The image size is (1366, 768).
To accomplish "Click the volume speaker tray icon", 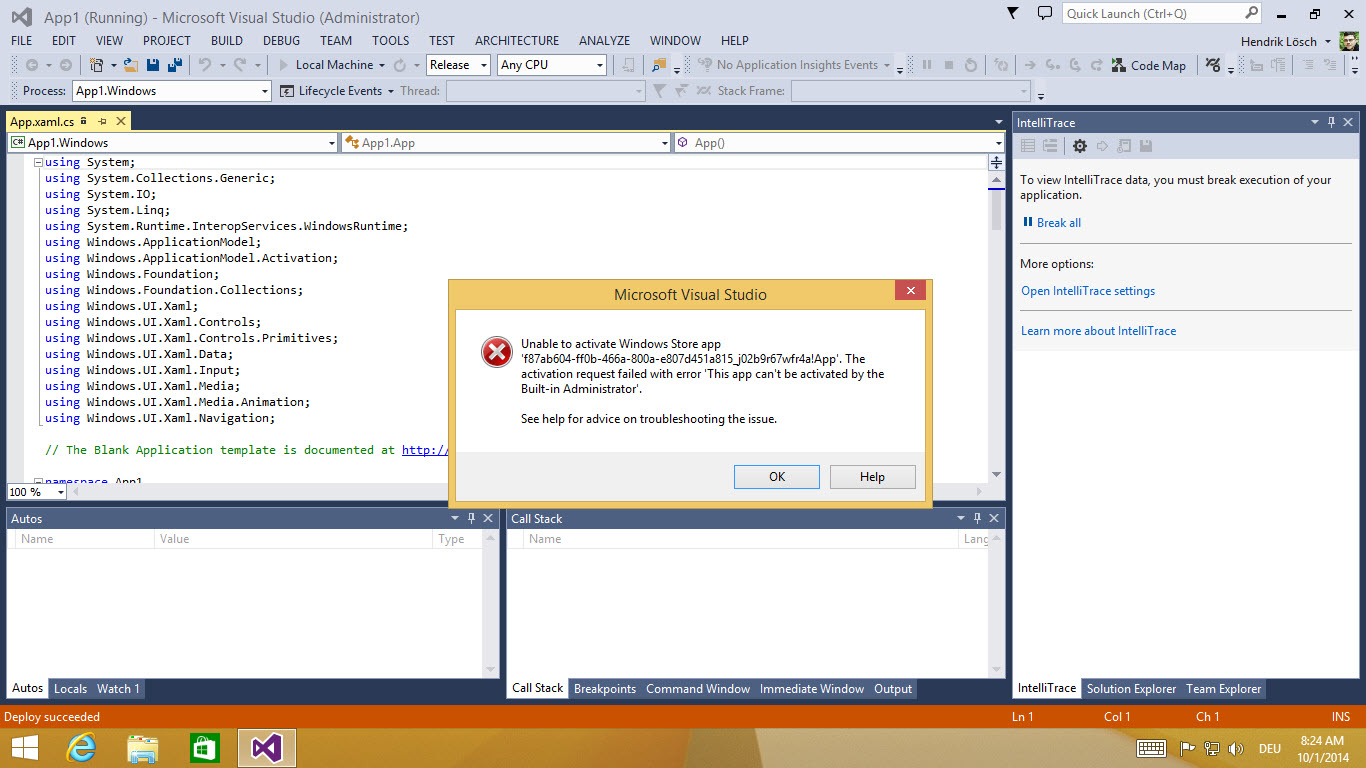I will point(1236,748).
